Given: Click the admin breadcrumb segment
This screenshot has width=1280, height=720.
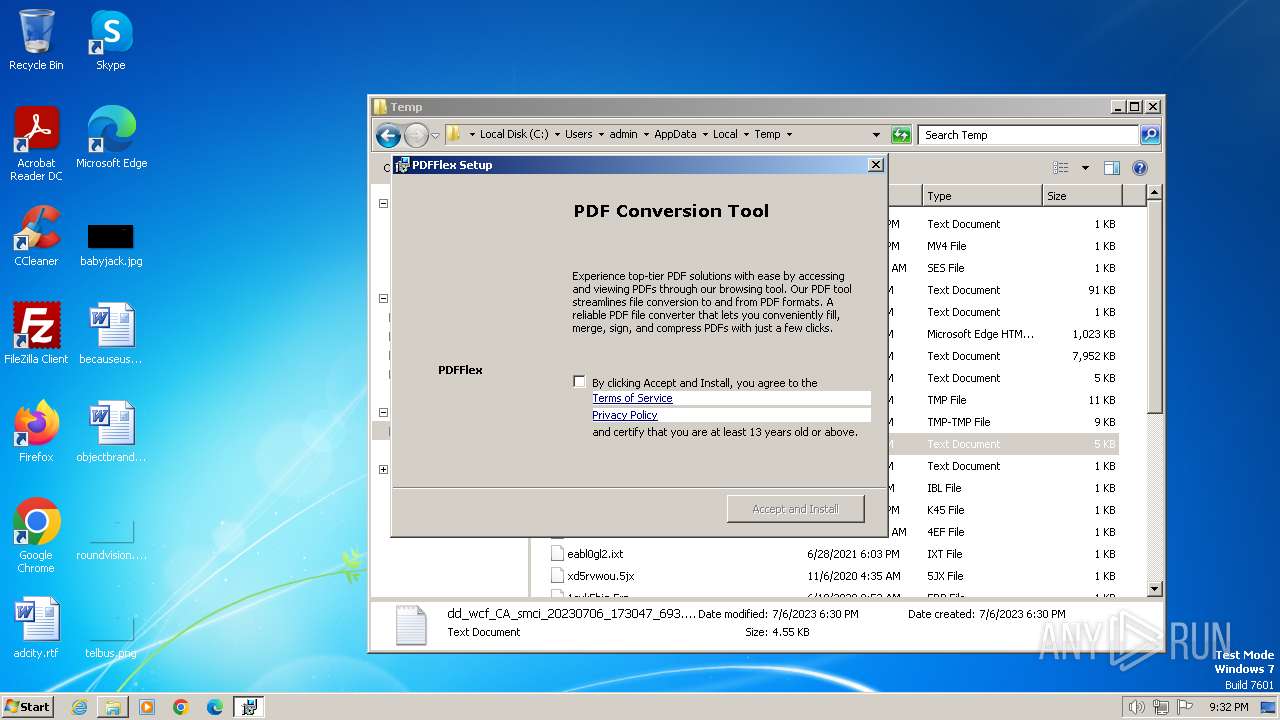Looking at the screenshot, I should pyautogui.click(x=623, y=135).
